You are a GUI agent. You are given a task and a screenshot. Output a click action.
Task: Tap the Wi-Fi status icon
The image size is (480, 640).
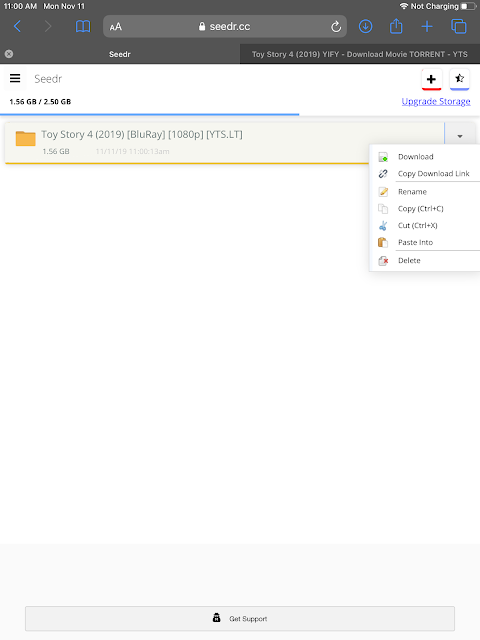(404, 6)
